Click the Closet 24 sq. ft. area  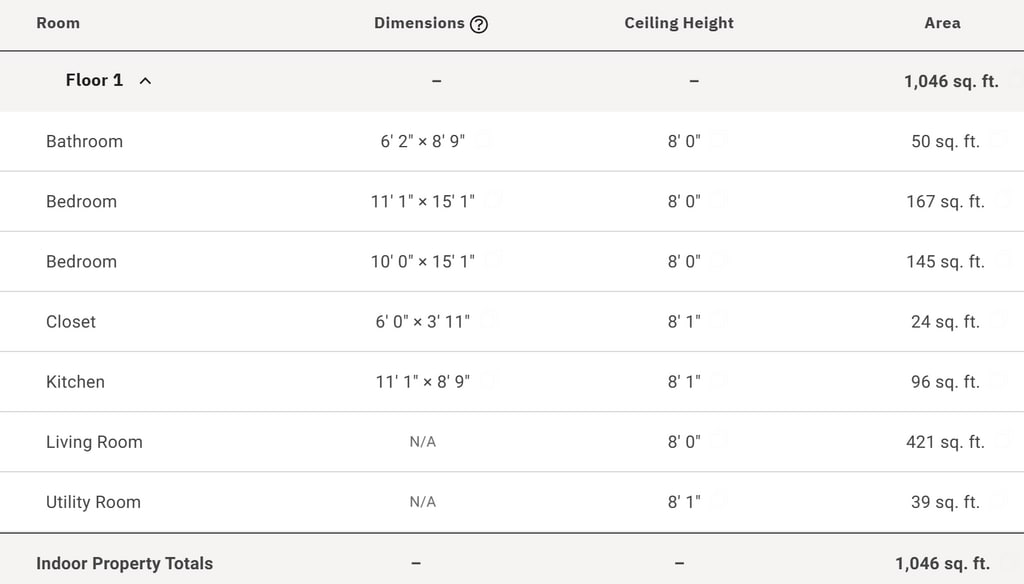point(945,321)
